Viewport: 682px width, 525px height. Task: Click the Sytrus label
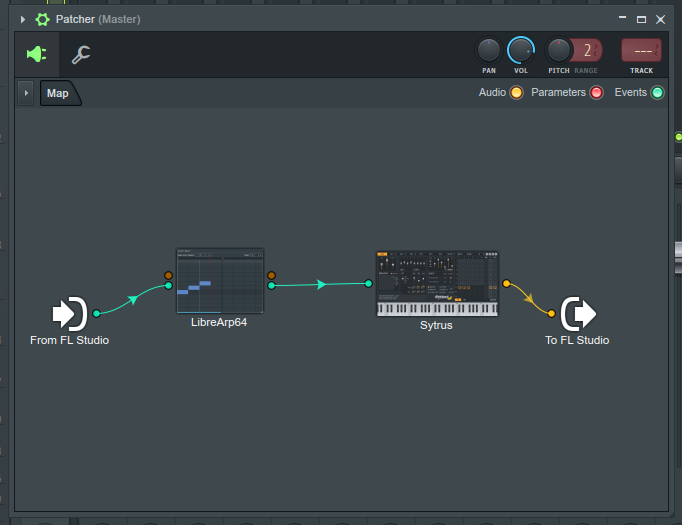click(436, 325)
